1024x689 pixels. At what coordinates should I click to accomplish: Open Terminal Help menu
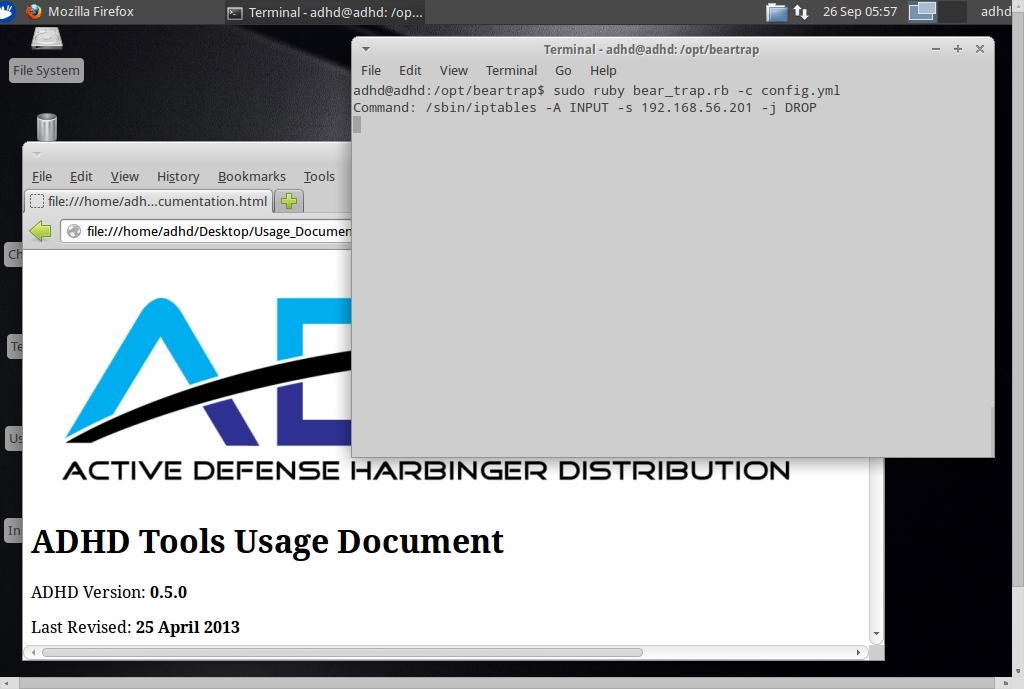pyautogui.click(x=603, y=71)
